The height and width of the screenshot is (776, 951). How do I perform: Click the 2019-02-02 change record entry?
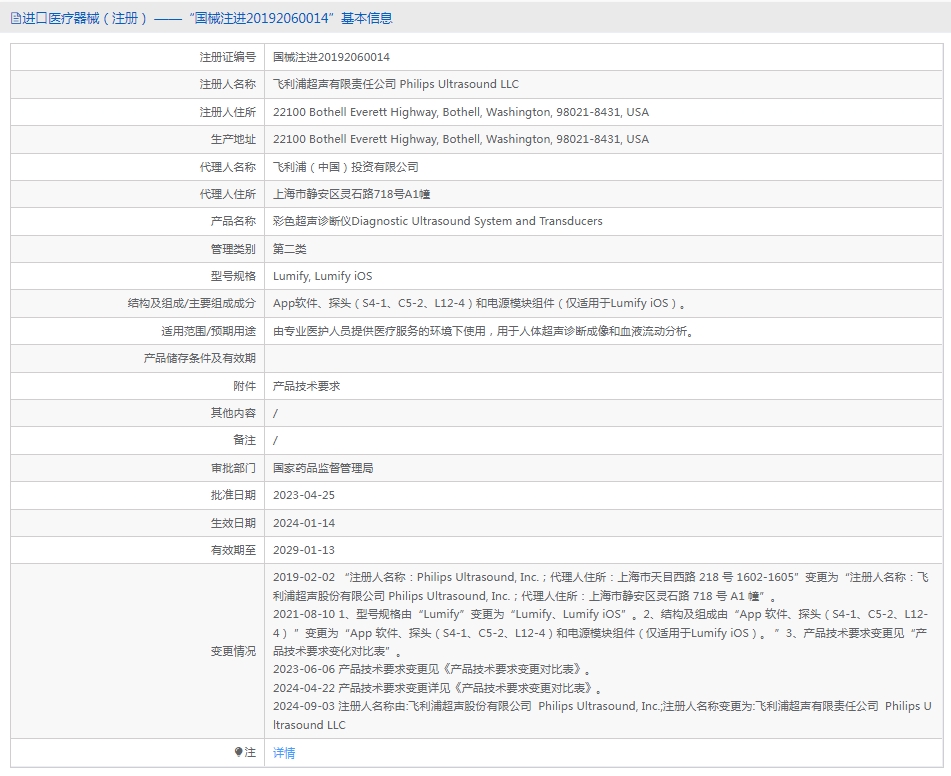(600, 587)
